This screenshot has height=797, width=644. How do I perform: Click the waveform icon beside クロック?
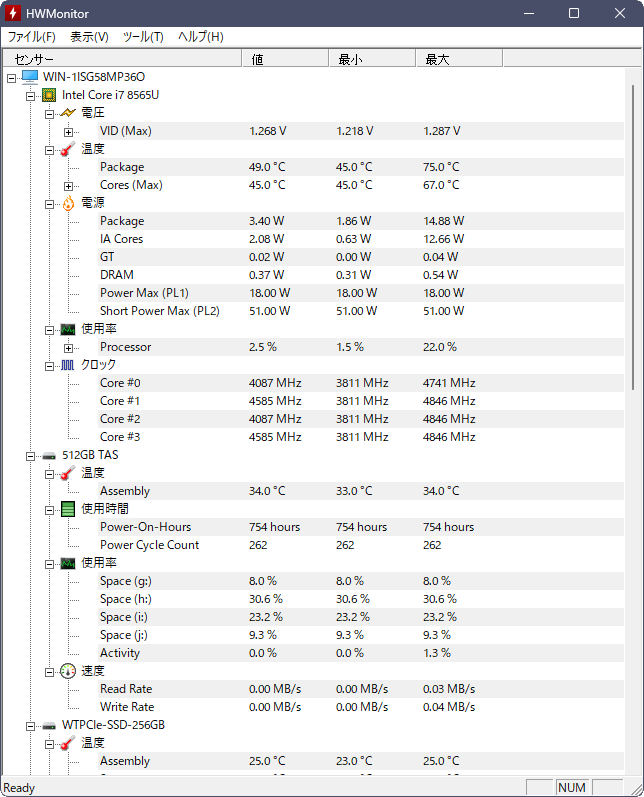point(68,365)
